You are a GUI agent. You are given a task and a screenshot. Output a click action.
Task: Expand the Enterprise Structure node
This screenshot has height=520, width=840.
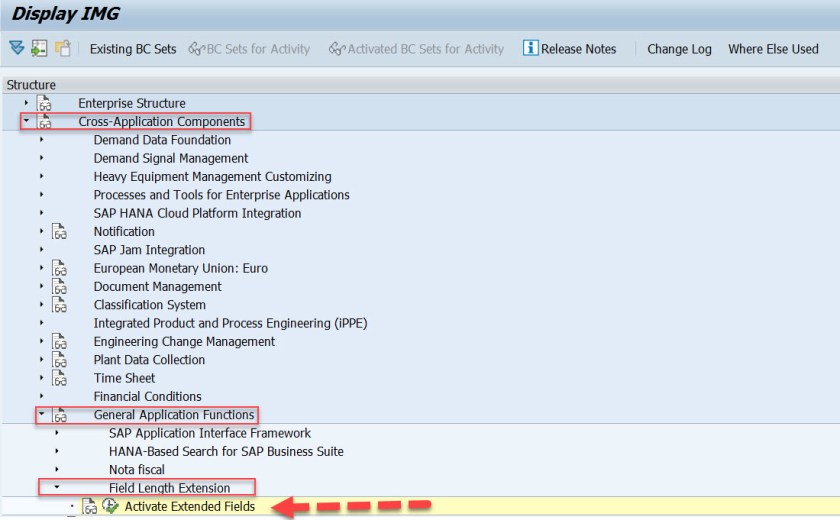coord(26,102)
